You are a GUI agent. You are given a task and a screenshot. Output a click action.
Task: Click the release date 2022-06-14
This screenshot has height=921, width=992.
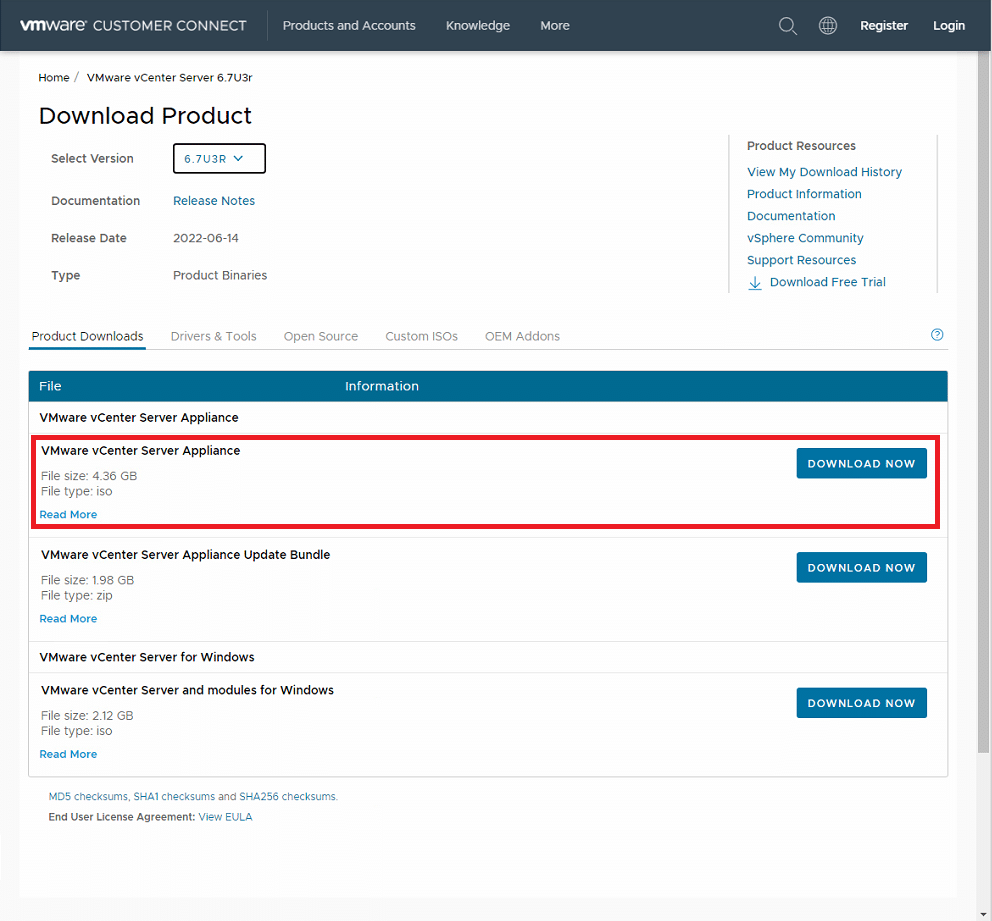click(x=206, y=238)
